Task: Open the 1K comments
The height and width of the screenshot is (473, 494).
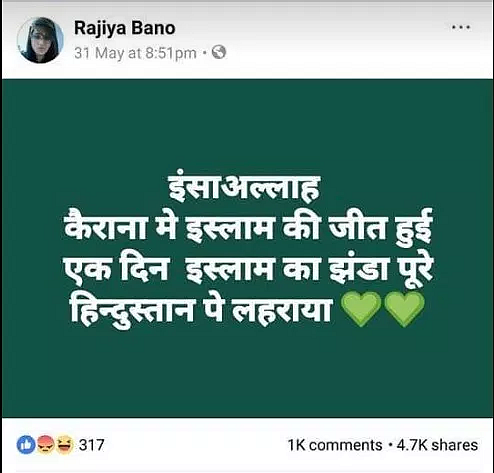Action: pos(335,445)
